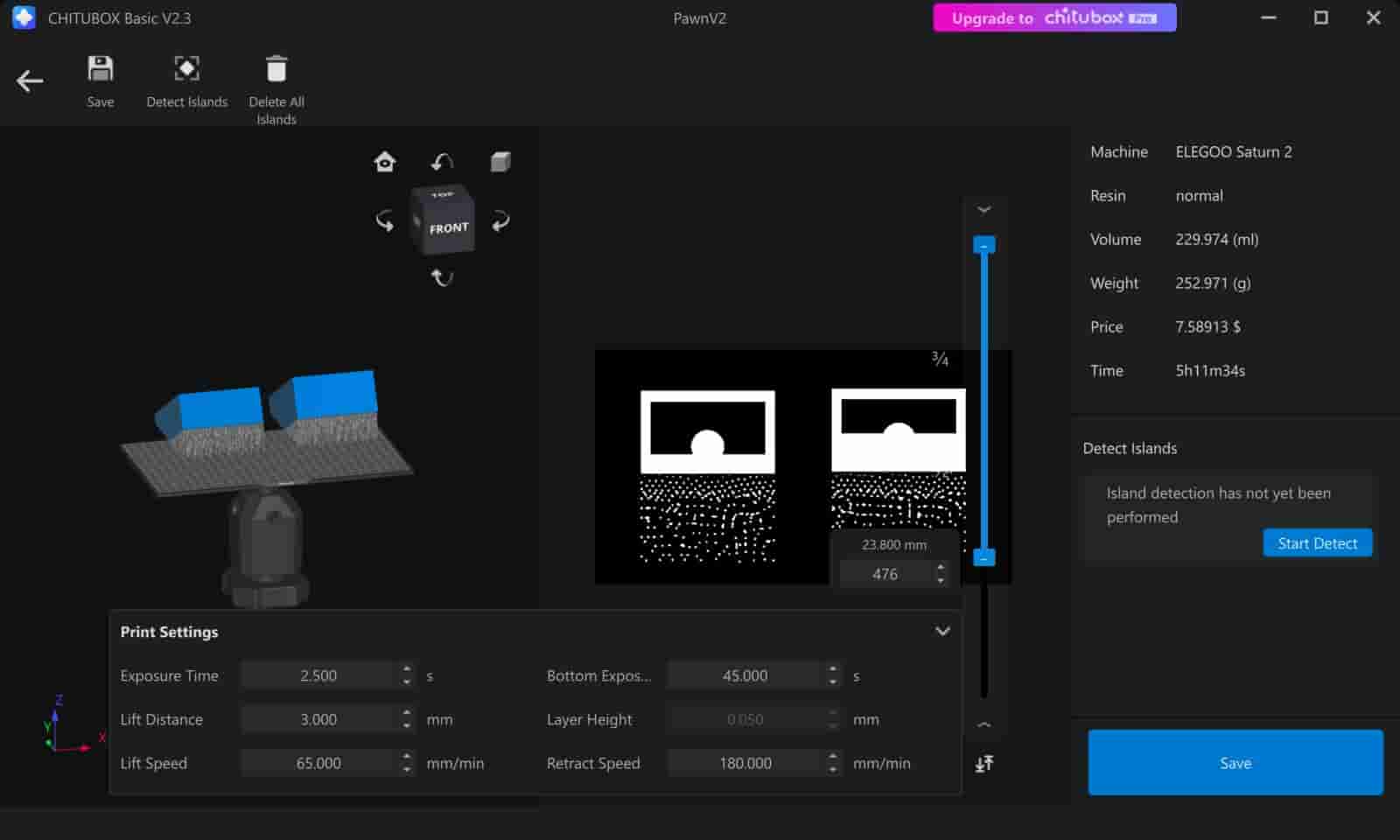Edit the layer number field 476

point(885,574)
